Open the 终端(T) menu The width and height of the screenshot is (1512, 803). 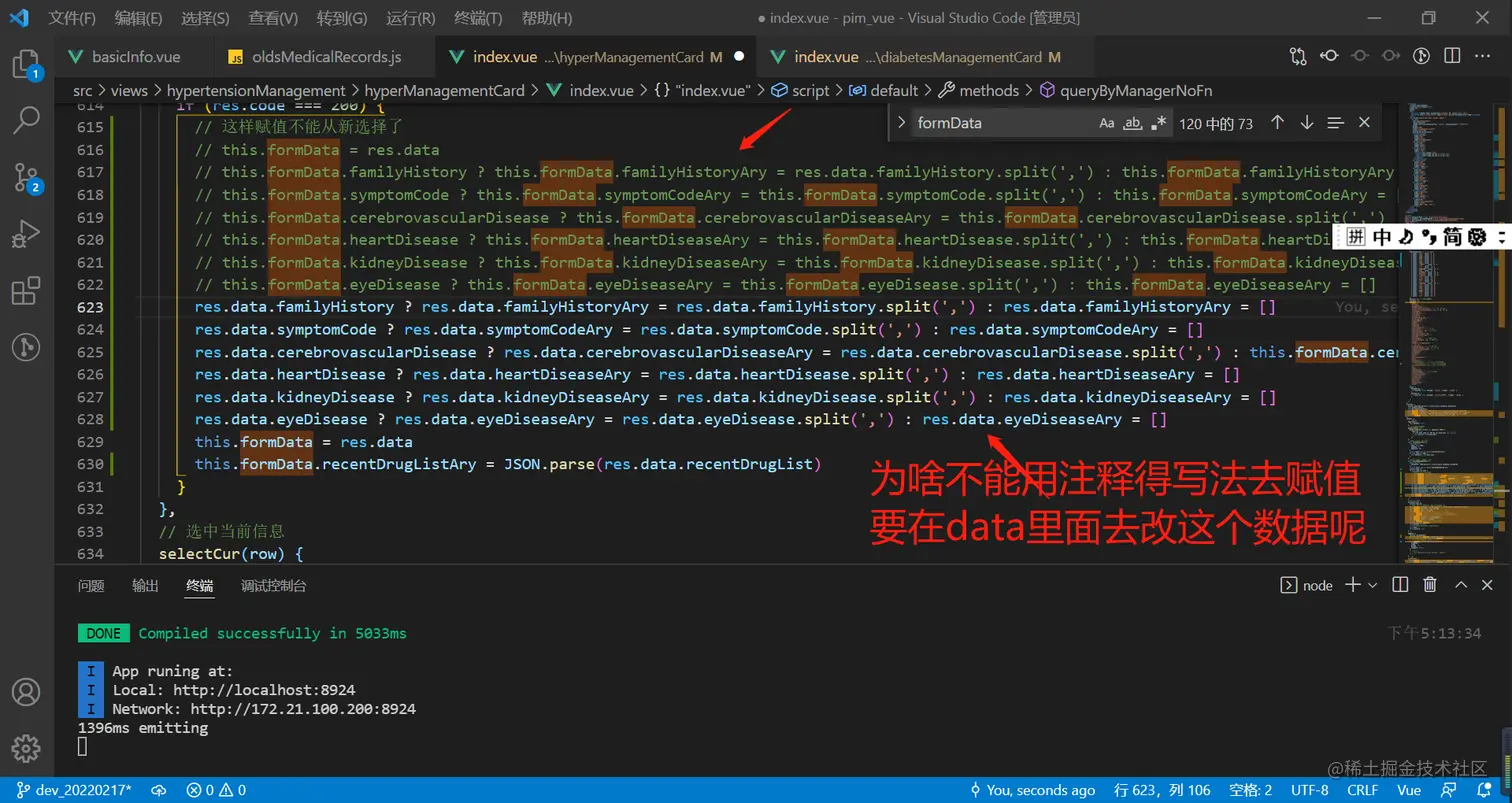coord(478,18)
